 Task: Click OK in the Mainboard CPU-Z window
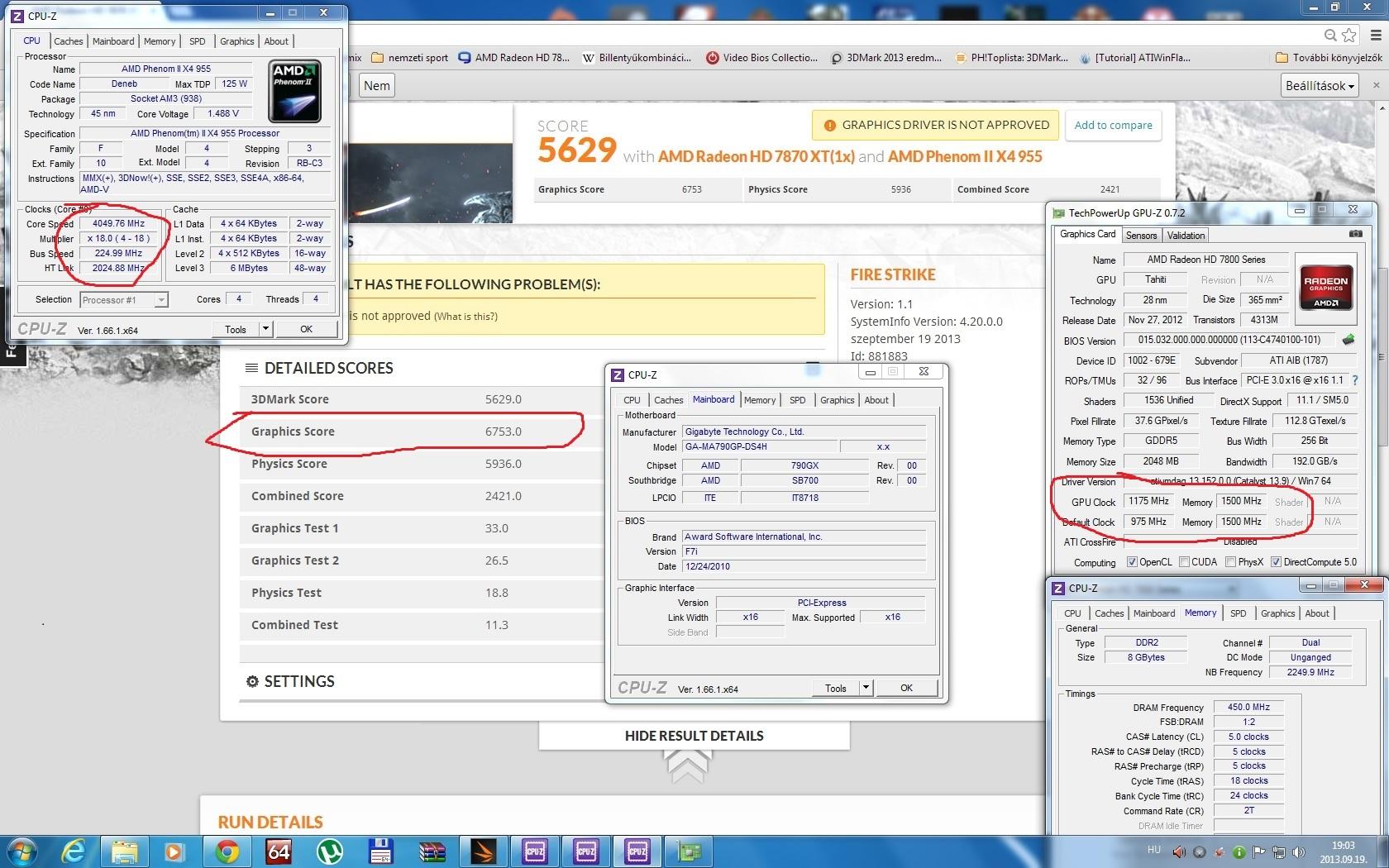click(x=907, y=688)
